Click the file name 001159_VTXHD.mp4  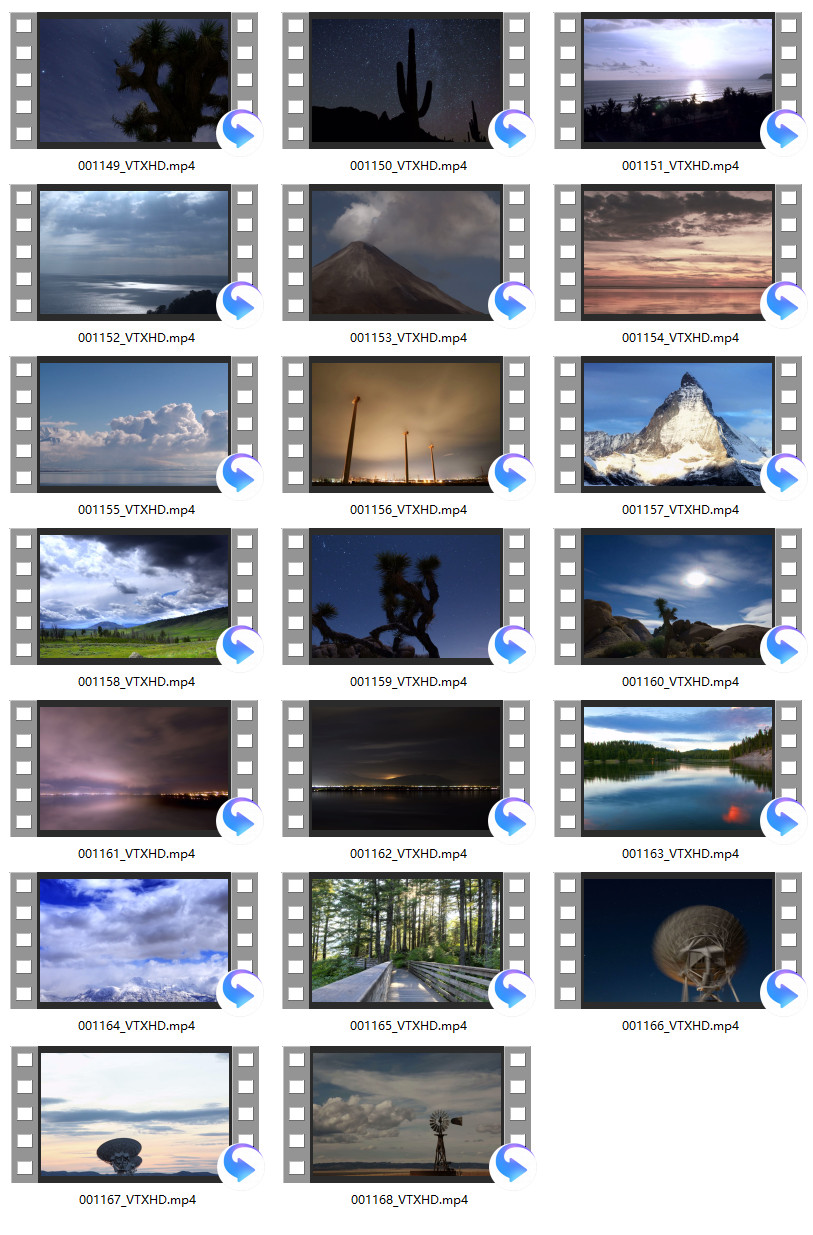(x=408, y=682)
